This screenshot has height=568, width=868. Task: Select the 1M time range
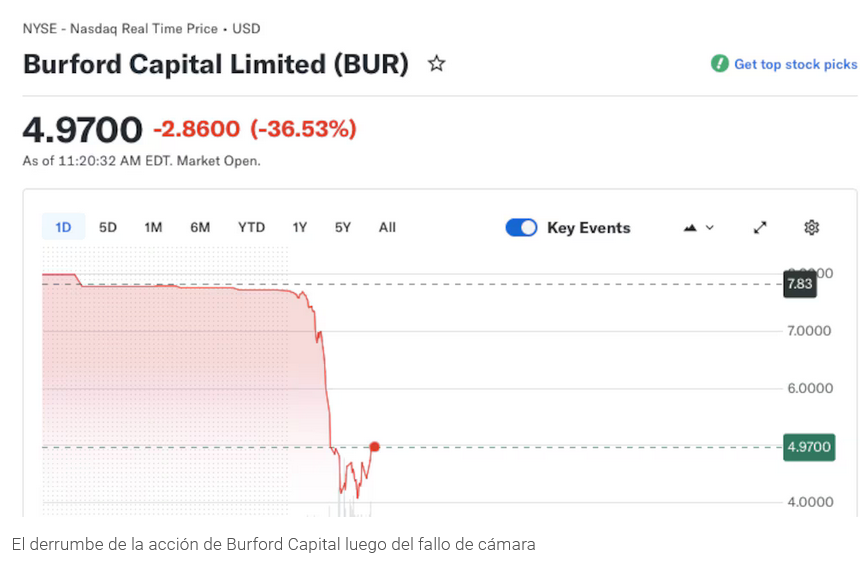(x=153, y=228)
